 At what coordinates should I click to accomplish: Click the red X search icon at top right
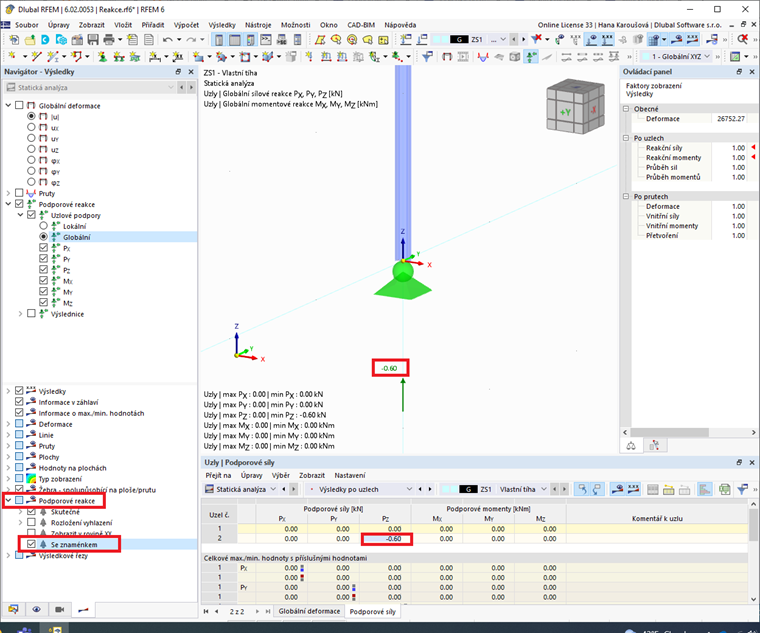[x=742, y=39]
